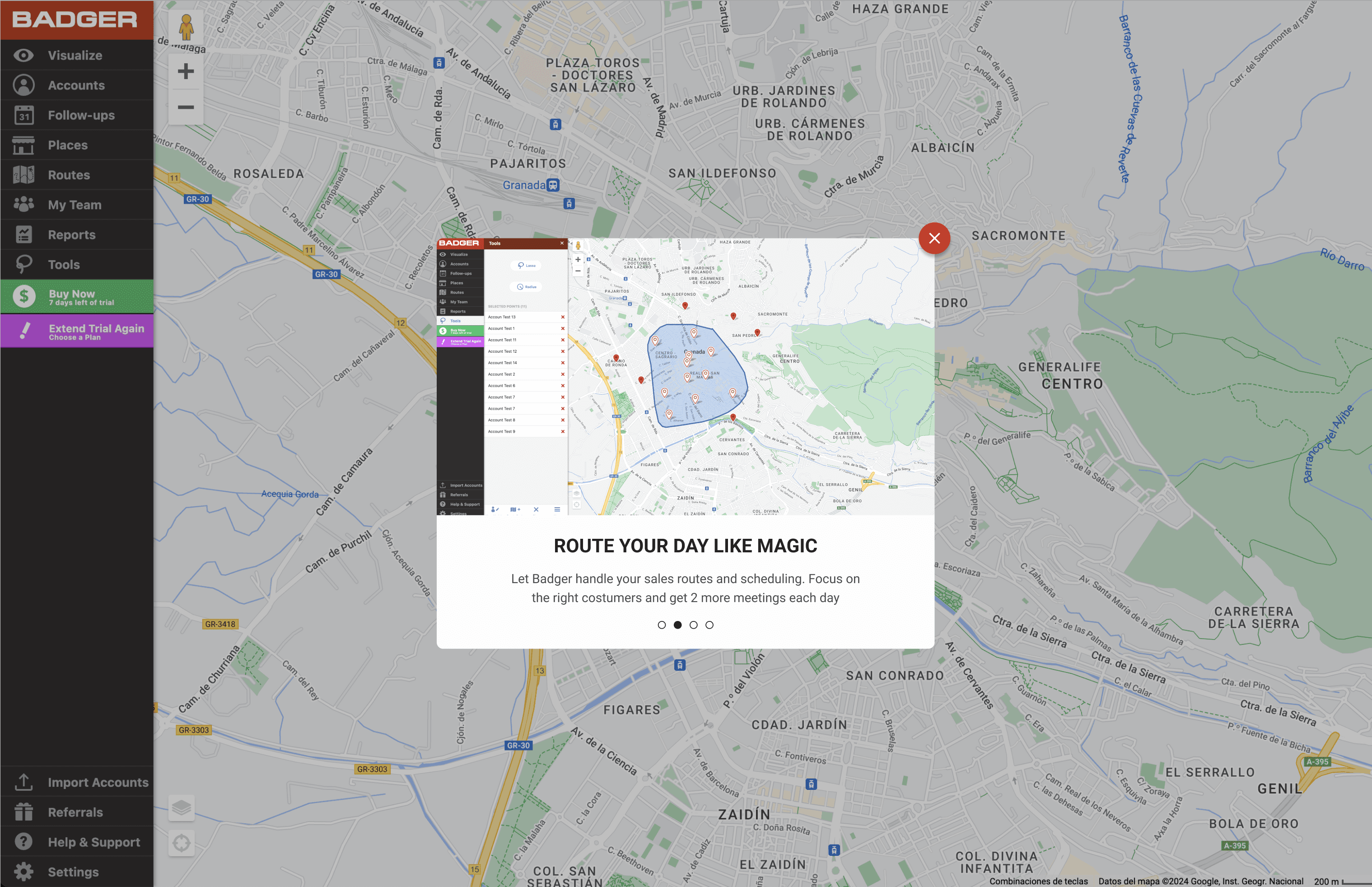Go to Places store icon
Viewport: 1372px width, 887px height.
tap(23, 145)
